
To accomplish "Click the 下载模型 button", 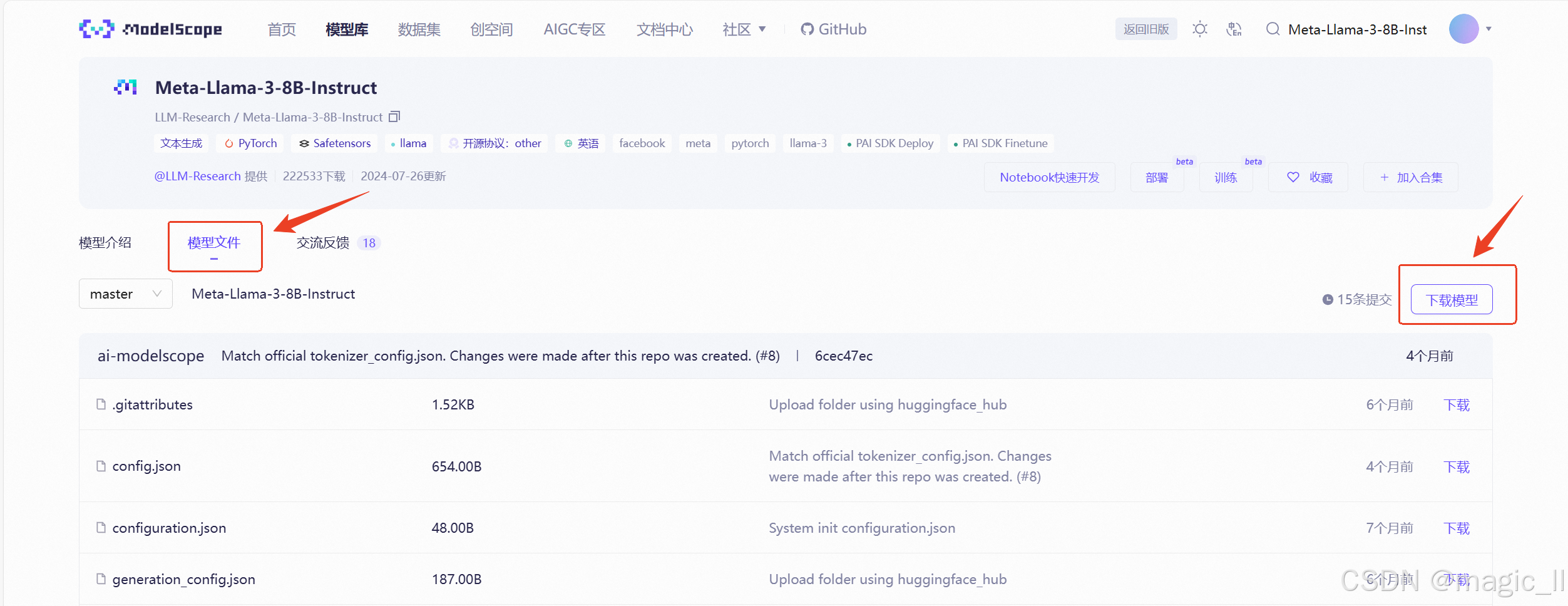I will point(1452,300).
